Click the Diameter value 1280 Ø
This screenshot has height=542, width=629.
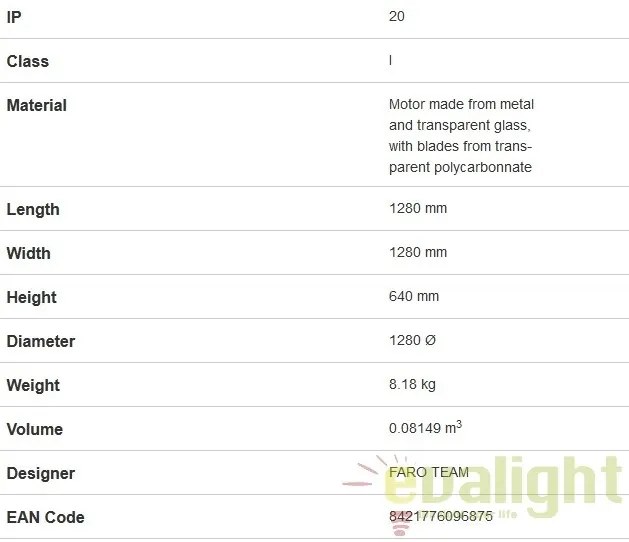coord(412,341)
